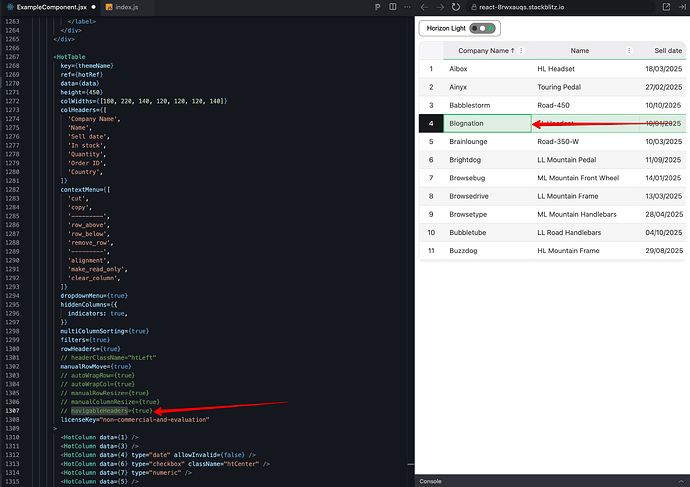
Task: Click the ML Mountain Handlebars cell
Action: [x=585, y=214]
